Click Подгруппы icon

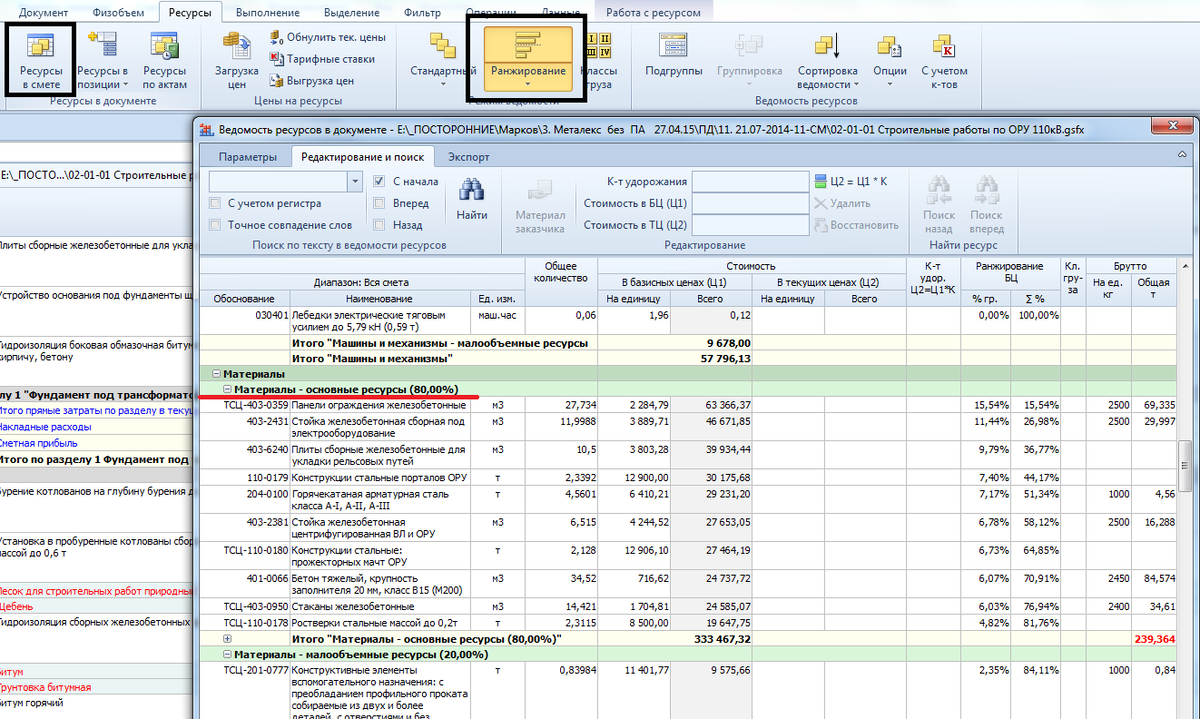[672, 57]
